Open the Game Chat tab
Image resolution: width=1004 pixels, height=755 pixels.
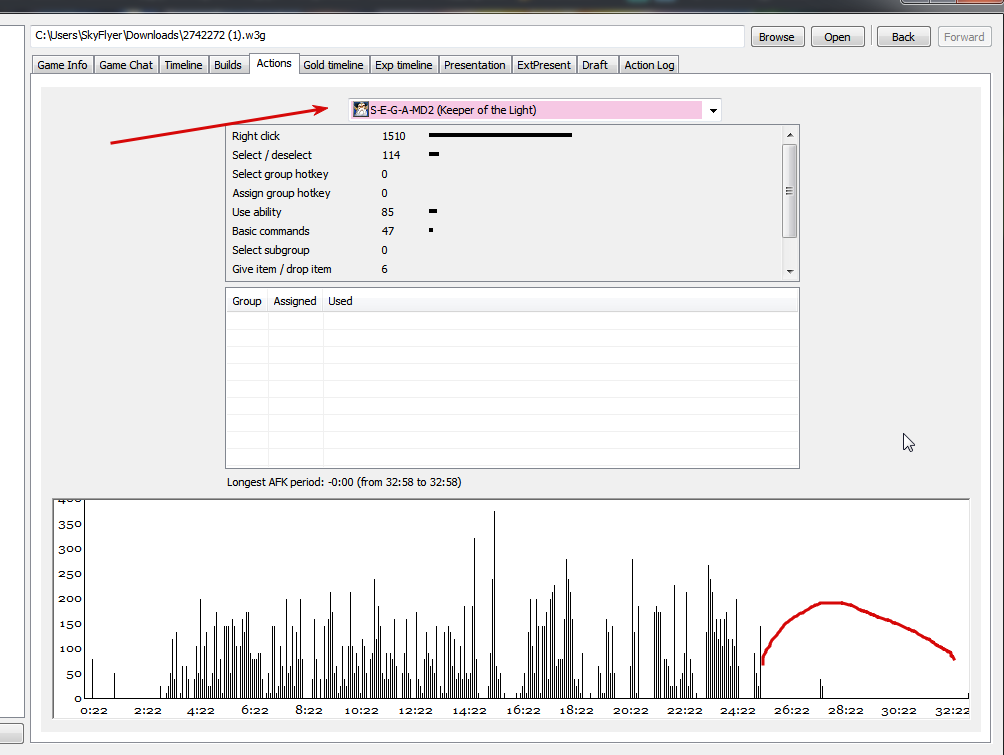[126, 65]
